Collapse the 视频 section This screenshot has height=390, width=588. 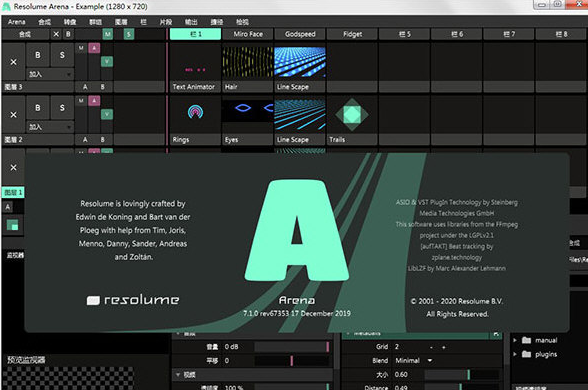[178, 374]
